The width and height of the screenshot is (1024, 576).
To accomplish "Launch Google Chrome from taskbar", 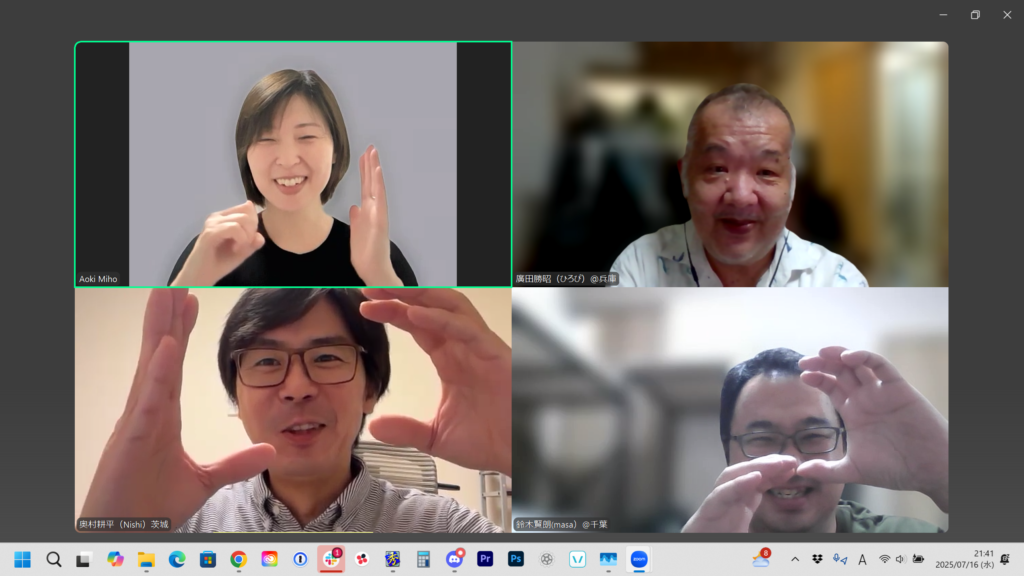I will point(238,559).
